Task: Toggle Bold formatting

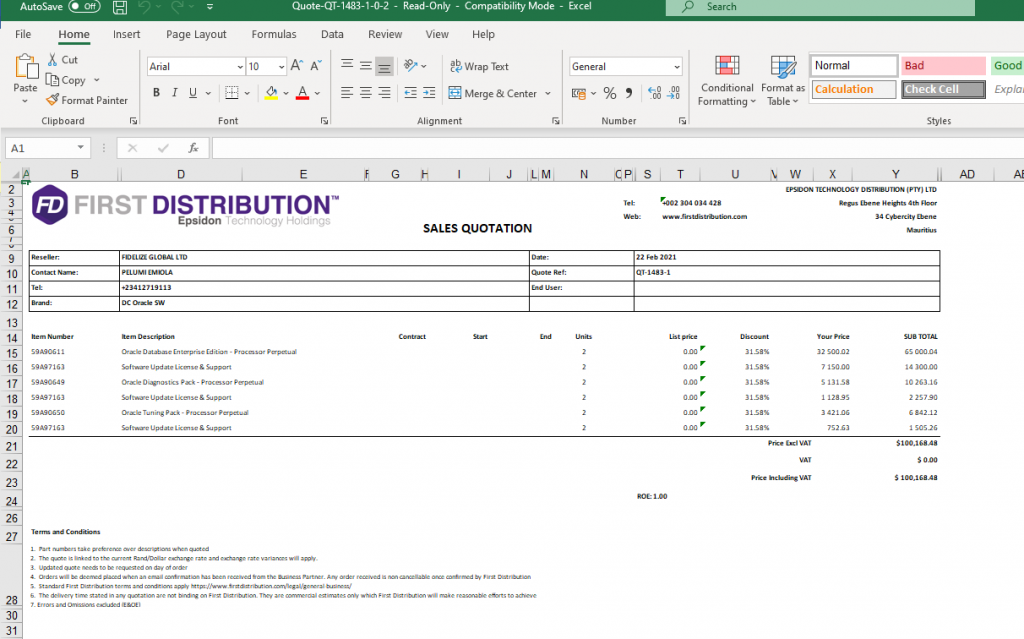Action: coord(156,93)
